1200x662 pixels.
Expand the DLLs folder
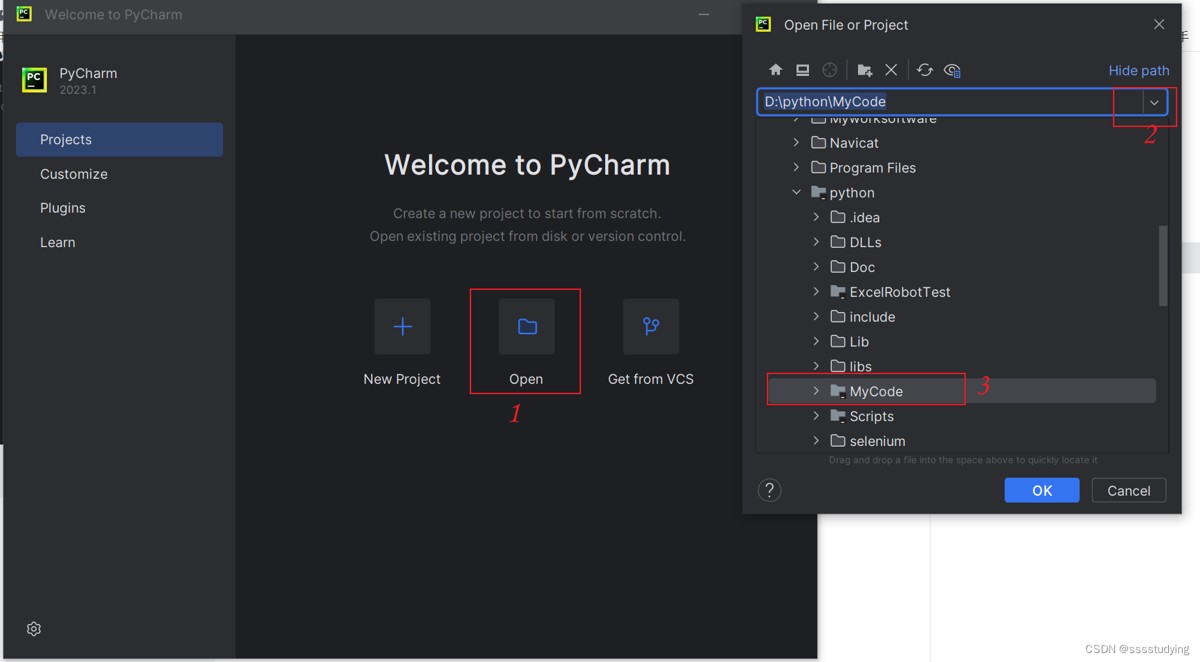[816, 242]
